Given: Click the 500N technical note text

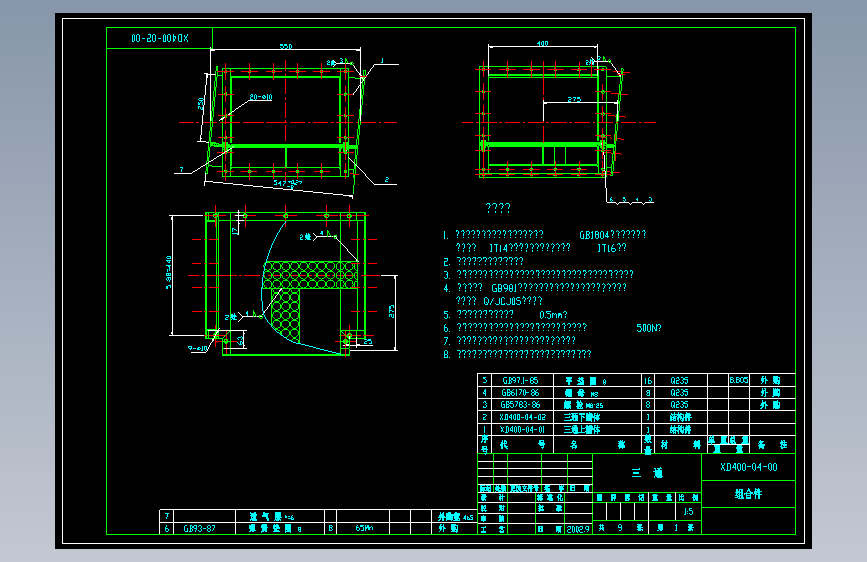Looking at the screenshot, I should coord(649,328).
